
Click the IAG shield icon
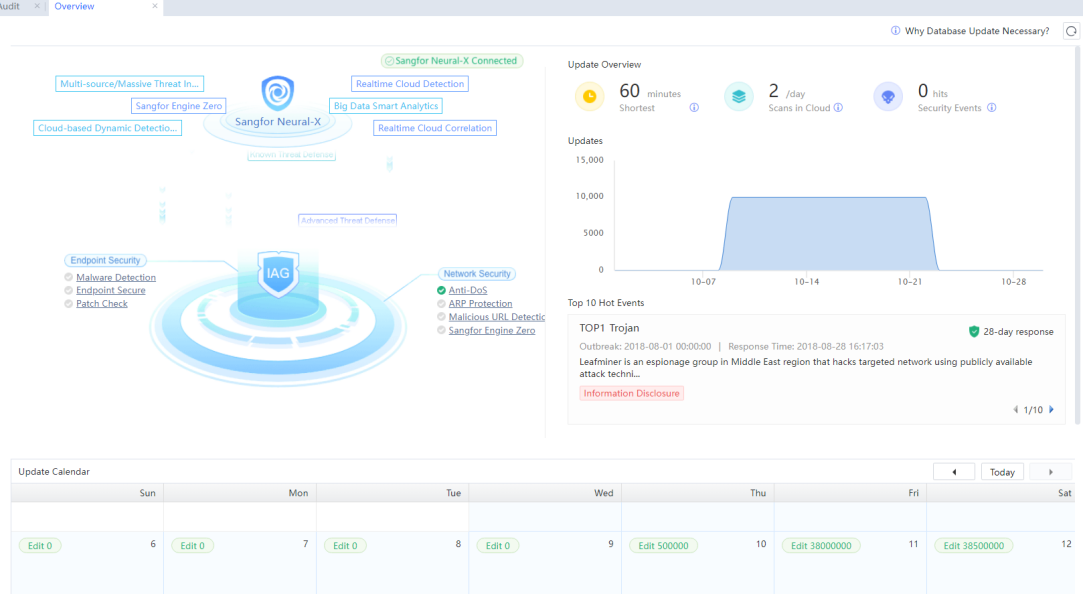(x=277, y=272)
